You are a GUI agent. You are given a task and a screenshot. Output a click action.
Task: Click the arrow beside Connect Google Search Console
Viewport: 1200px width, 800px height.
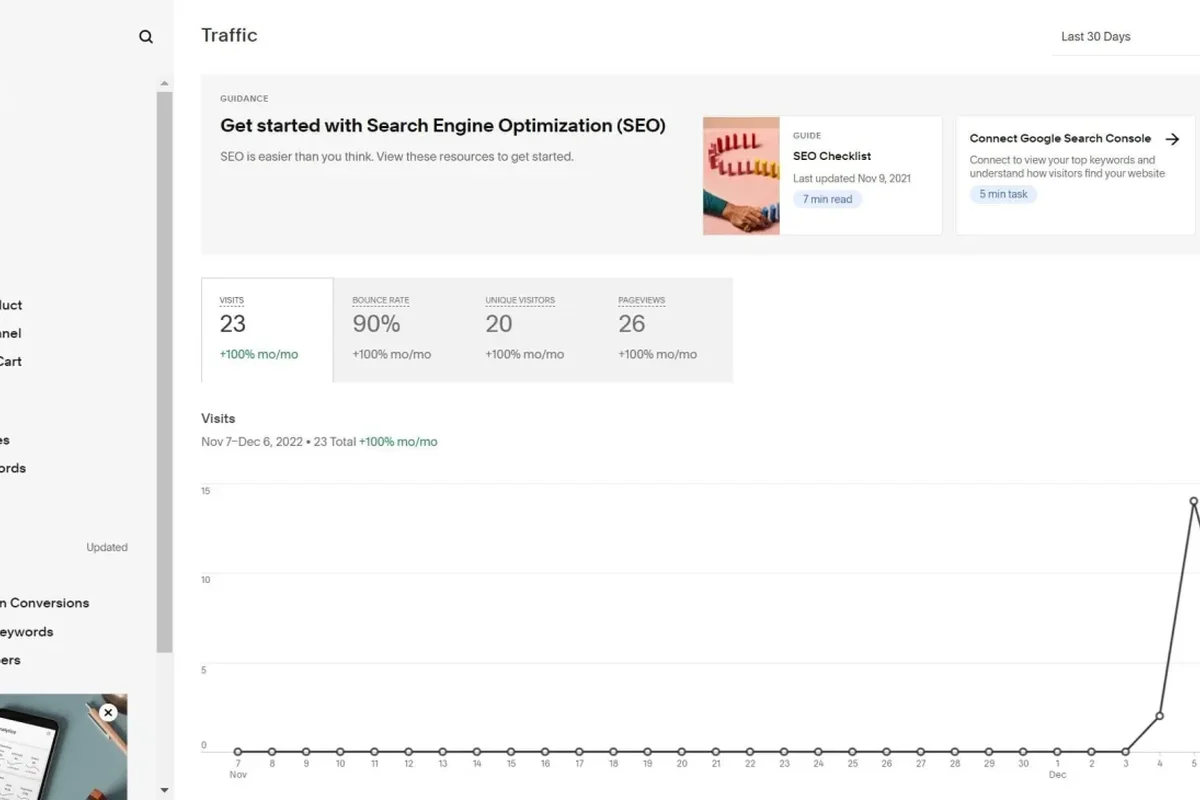[1173, 139]
